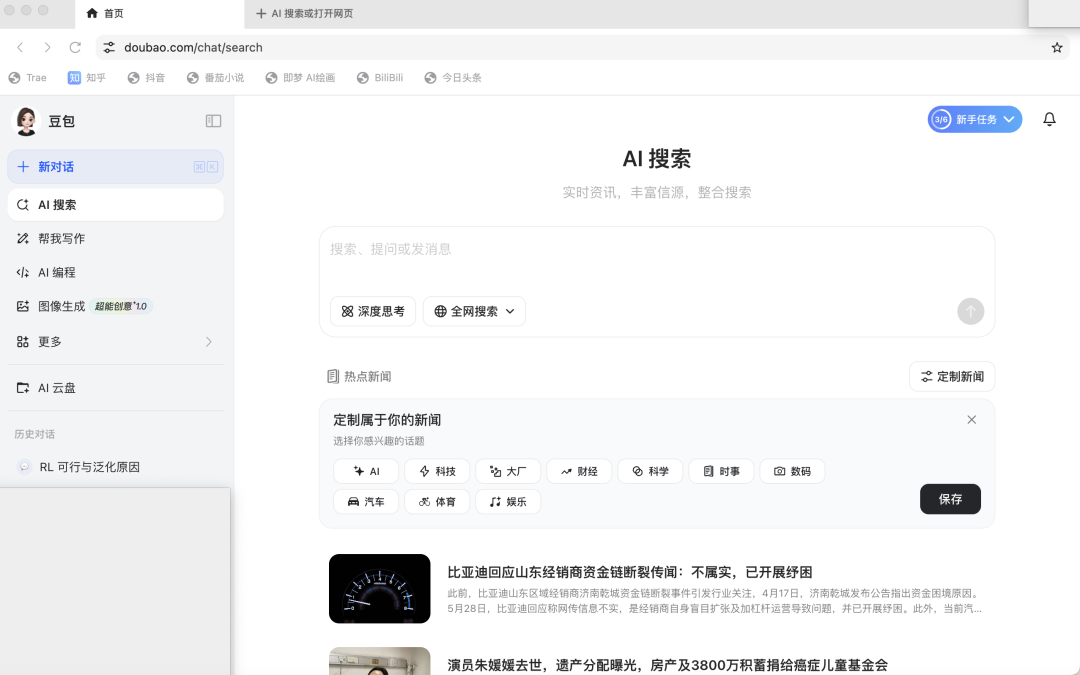Save the selected news topics with 保存
Screen dimensions: 1080x675
pyautogui.click(x=950, y=499)
